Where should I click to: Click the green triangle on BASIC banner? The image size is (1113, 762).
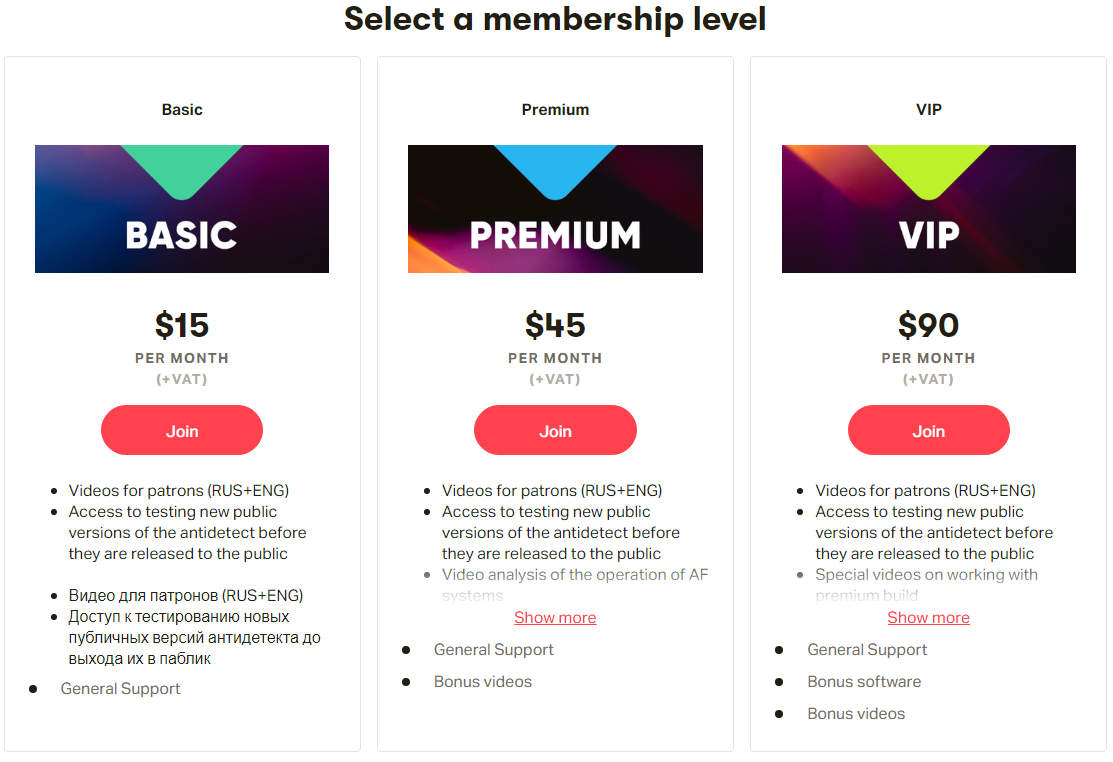(x=182, y=166)
